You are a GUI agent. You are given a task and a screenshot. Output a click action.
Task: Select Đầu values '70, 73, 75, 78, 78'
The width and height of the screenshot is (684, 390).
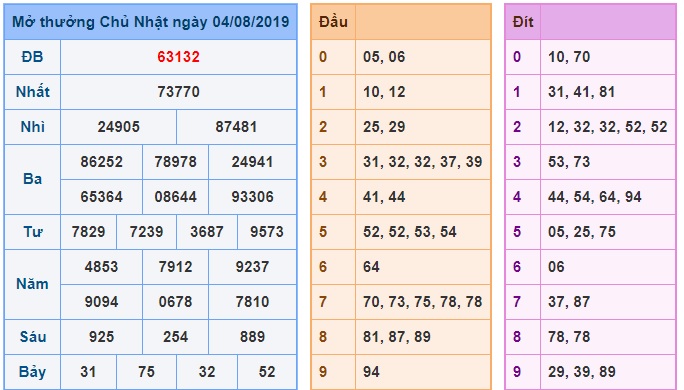click(423, 302)
